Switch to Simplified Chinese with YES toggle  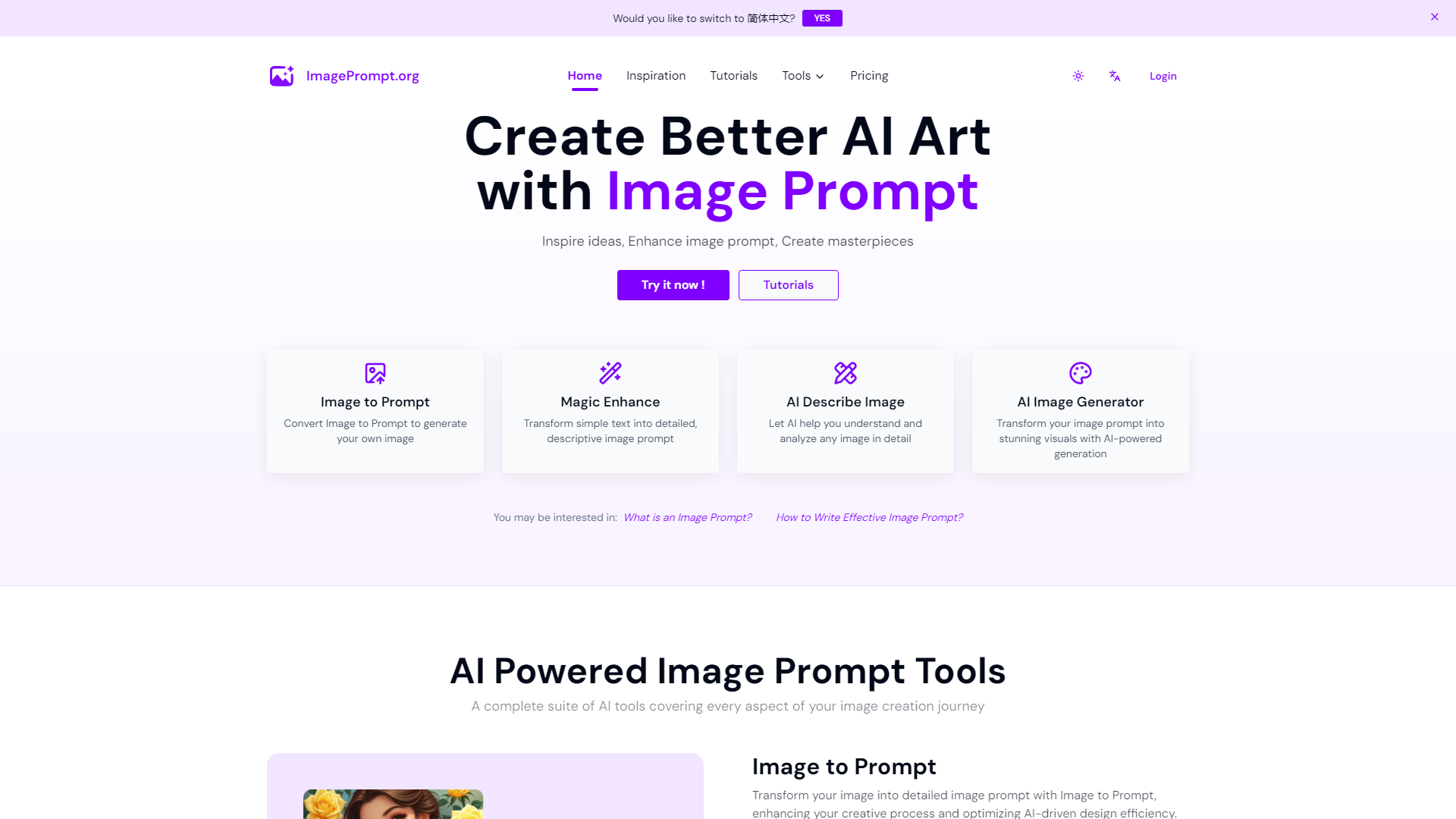tap(822, 18)
